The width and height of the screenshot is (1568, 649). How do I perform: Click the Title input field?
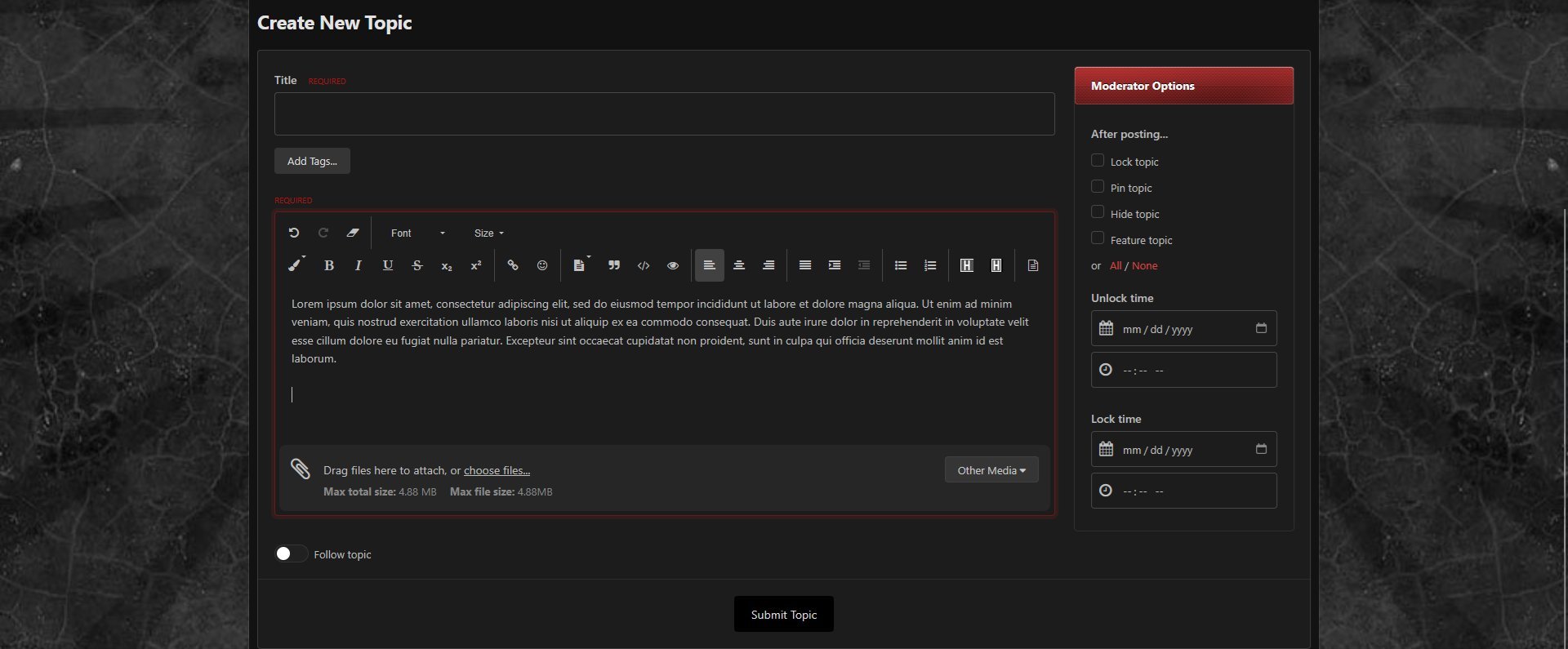pyautogui.click(x=664, y=113)
